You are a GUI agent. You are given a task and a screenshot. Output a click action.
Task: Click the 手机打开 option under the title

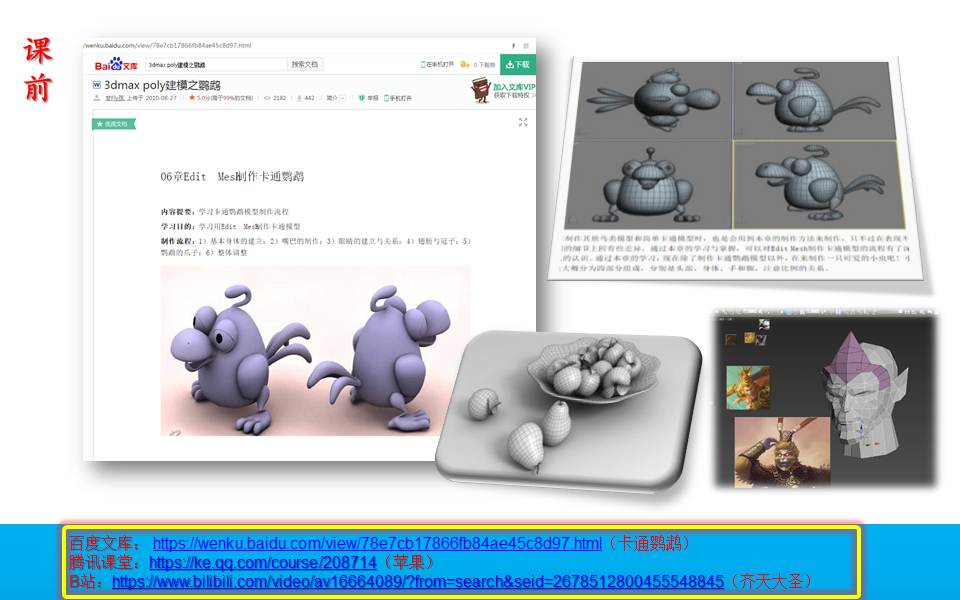(396, 98)
